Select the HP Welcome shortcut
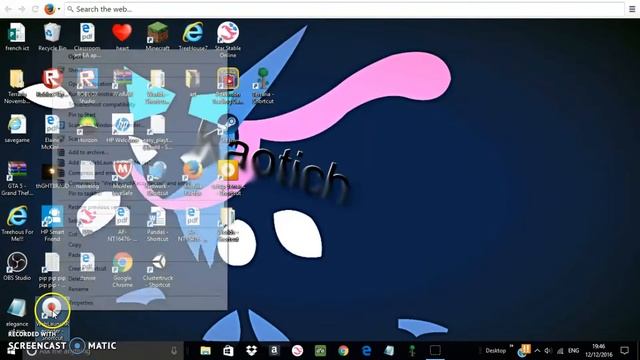 tap(122, 129)
